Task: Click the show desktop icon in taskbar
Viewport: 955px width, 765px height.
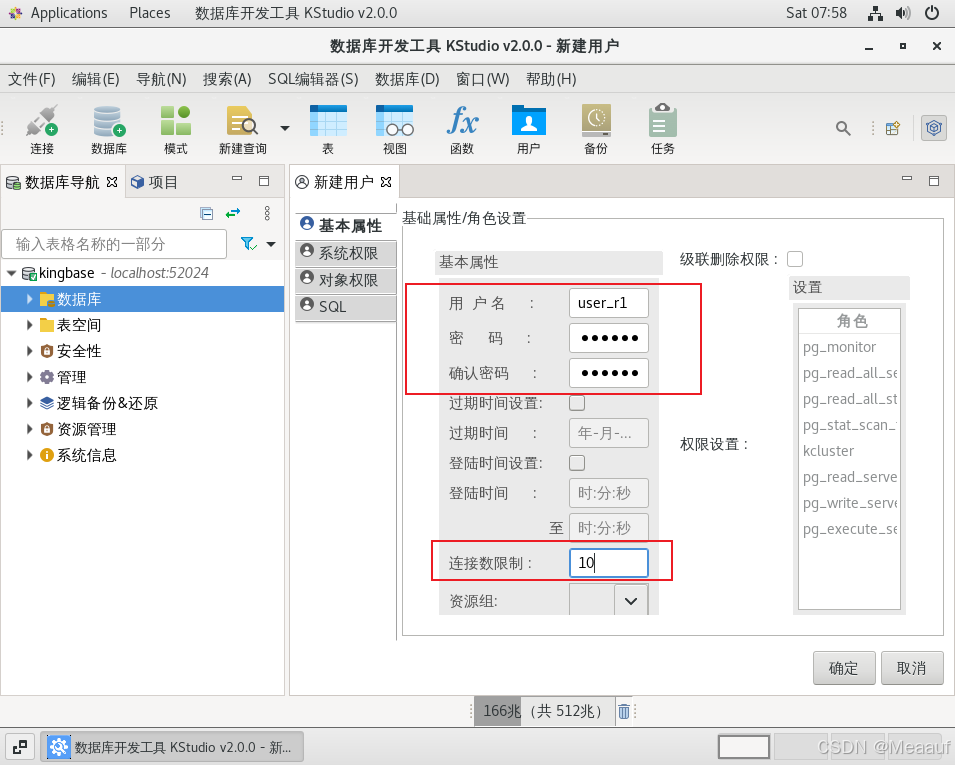Action: point(19,747)
